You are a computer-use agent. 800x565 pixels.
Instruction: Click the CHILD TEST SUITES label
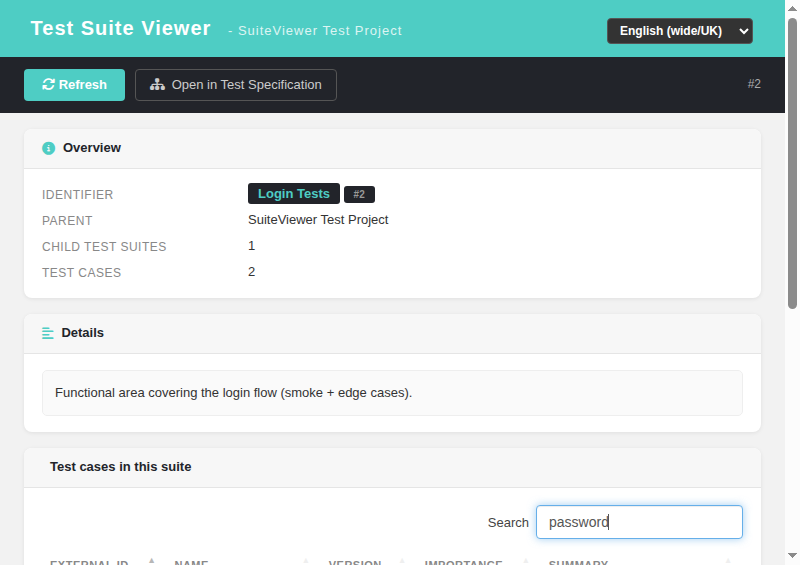pyautogui.click(x=104, y=247)
